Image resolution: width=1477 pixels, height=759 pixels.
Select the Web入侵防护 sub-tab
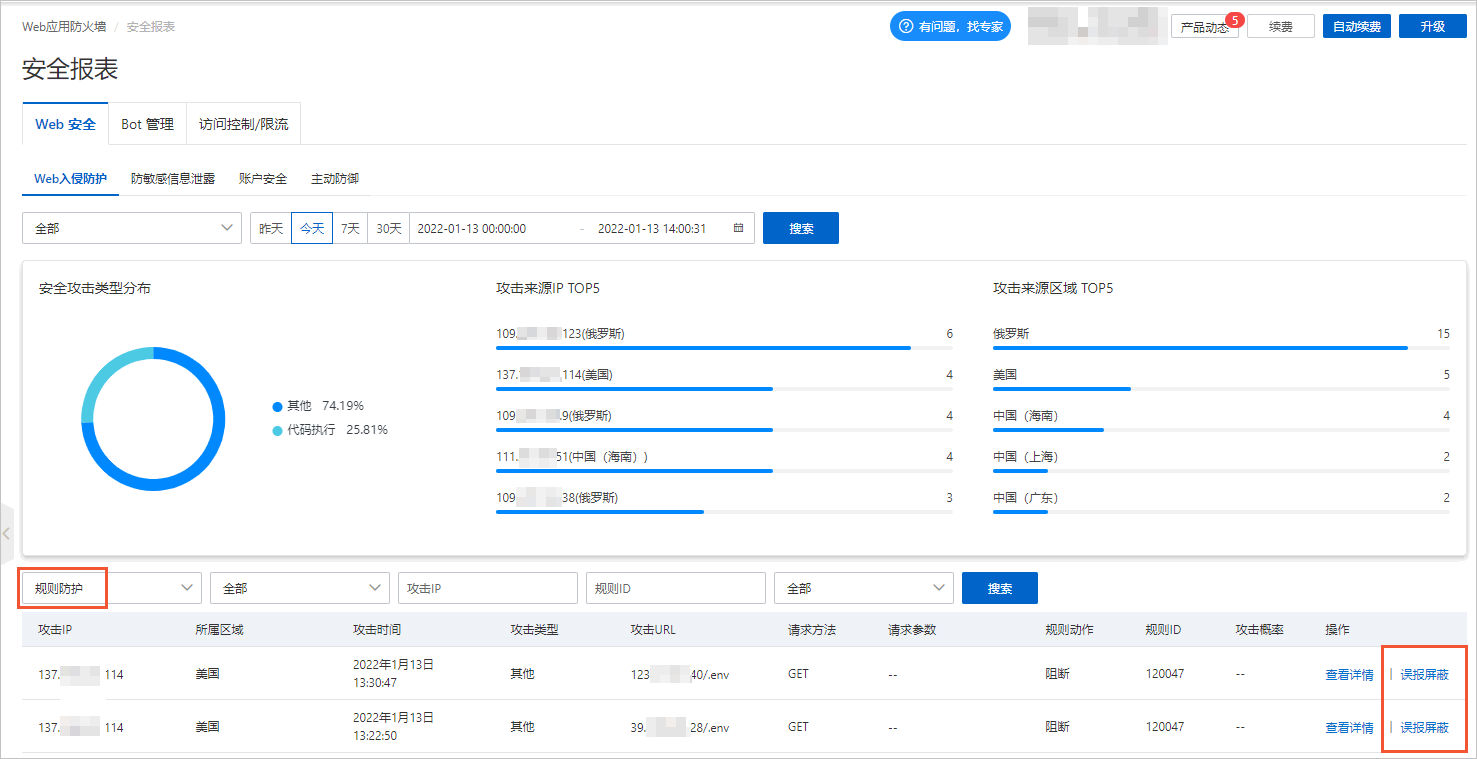70,179
